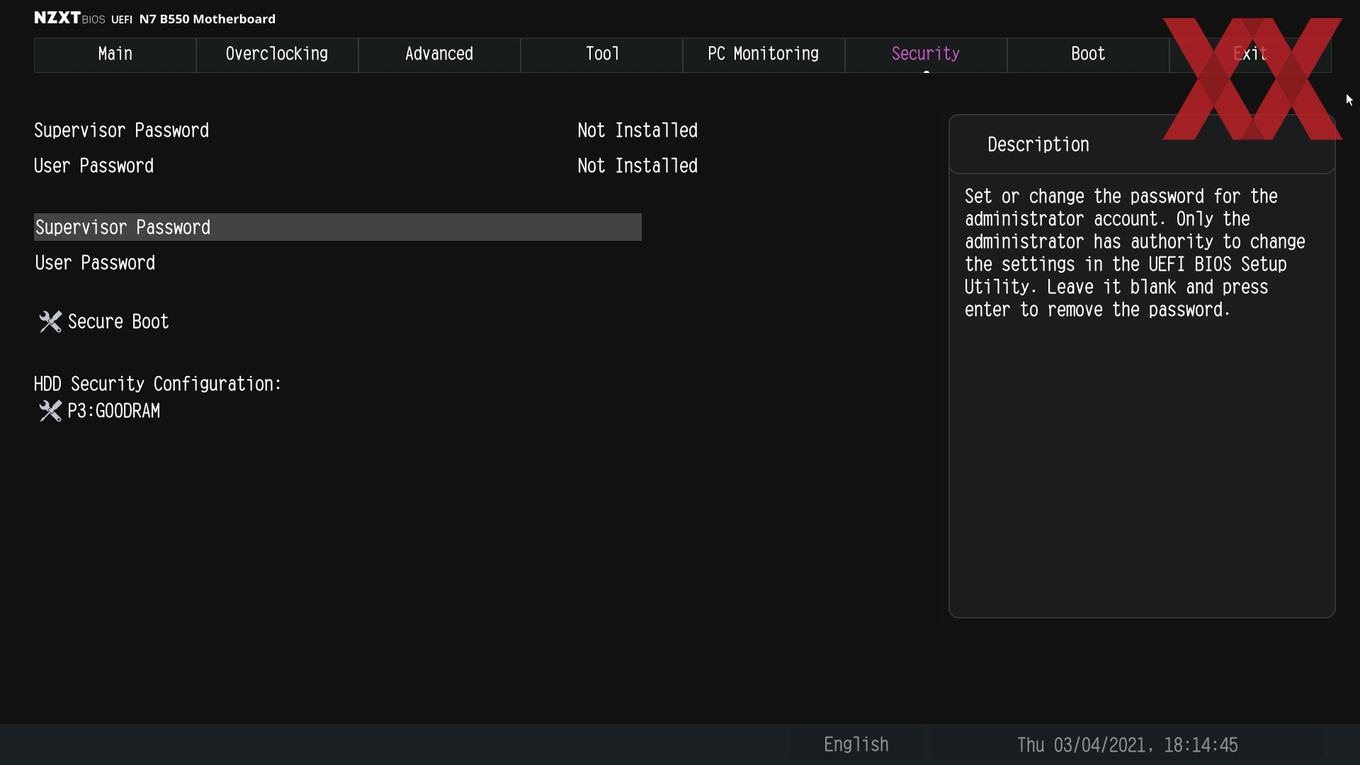
Task: Open the Secure Boot submenu
Action: (118, 322)
